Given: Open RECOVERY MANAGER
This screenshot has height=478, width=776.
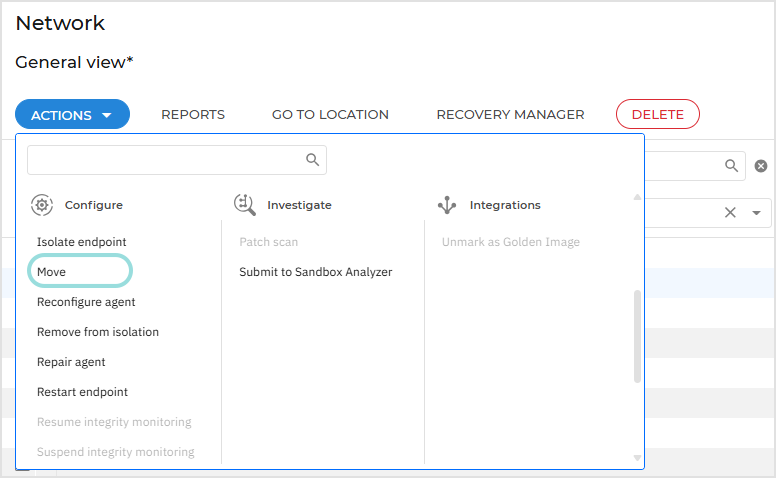Looking at the screenshot, I should pos(510,115).
